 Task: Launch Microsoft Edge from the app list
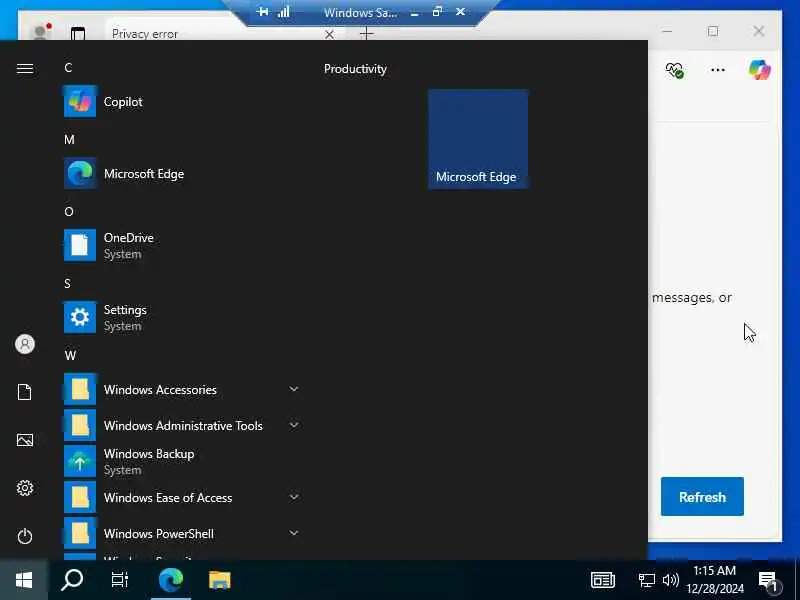tap(182, 173)
